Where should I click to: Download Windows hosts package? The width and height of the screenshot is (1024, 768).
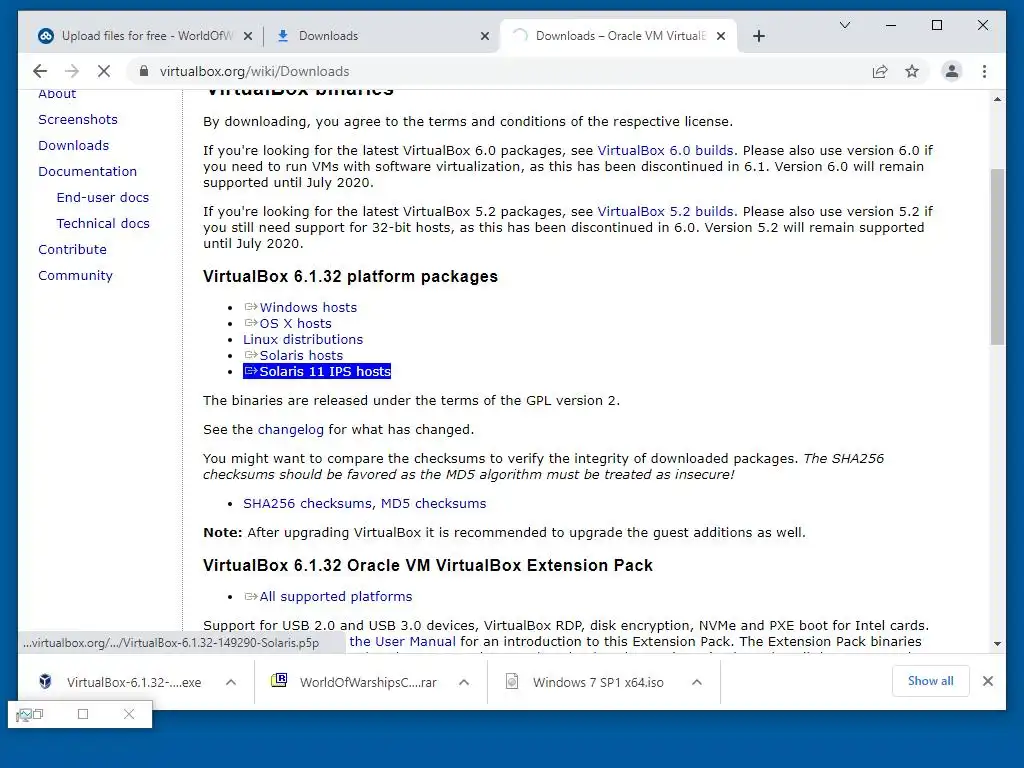308,307
